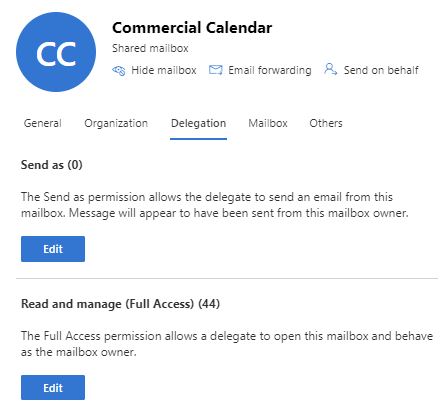Open the Others tab
The width and height of the screenshot is (441, 414).
click(326, 123)
